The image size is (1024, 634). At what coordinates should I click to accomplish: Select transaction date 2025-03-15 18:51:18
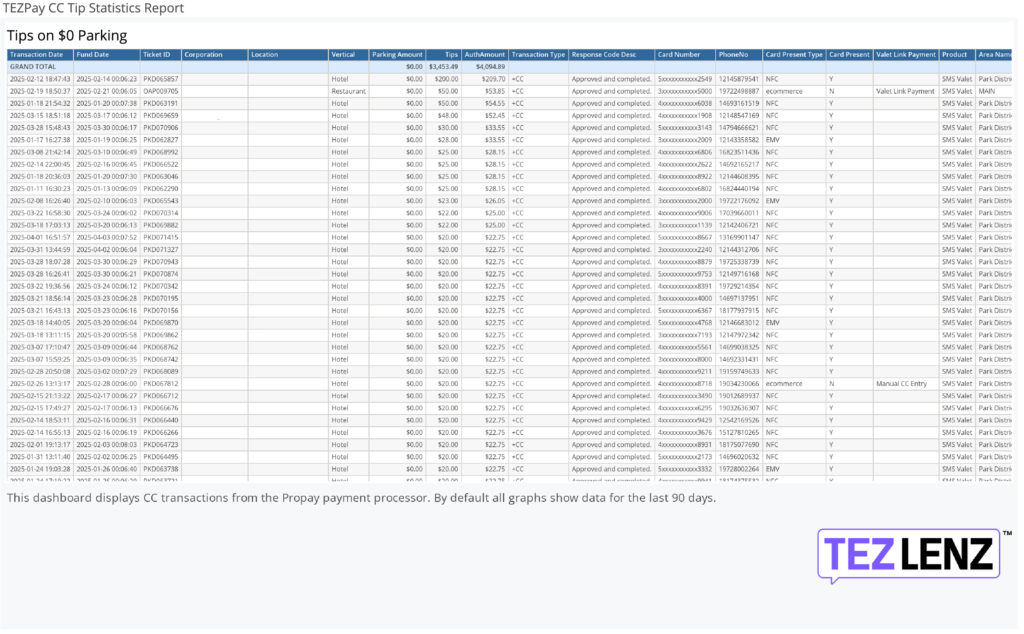click(x=40, y=116)
